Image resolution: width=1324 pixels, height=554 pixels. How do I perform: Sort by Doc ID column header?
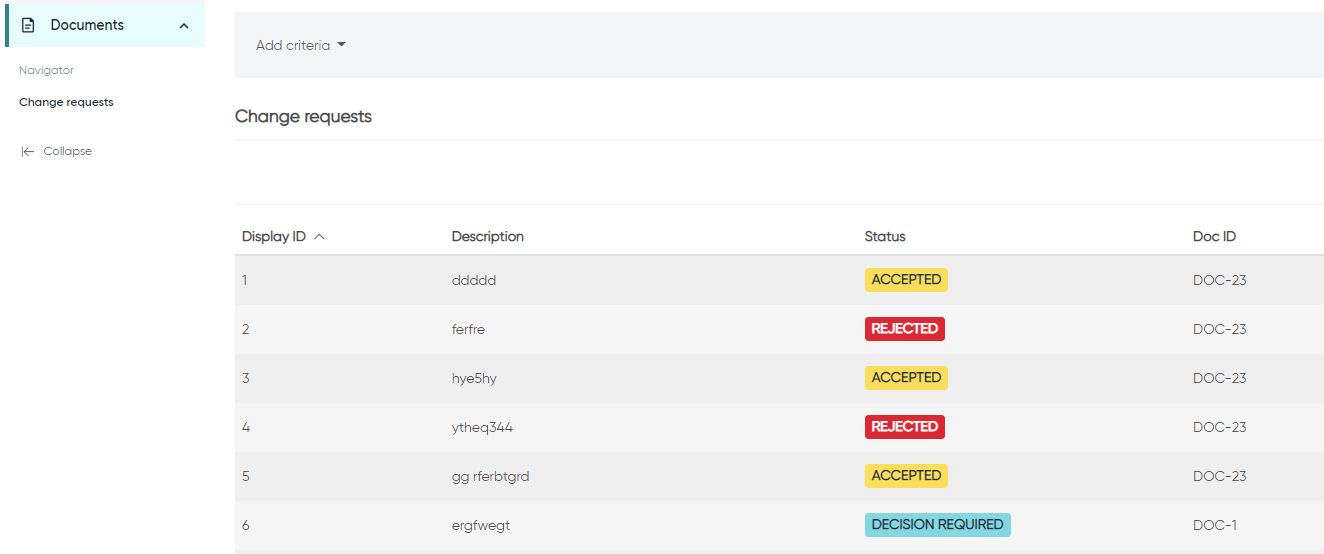tap(1214, 237)
